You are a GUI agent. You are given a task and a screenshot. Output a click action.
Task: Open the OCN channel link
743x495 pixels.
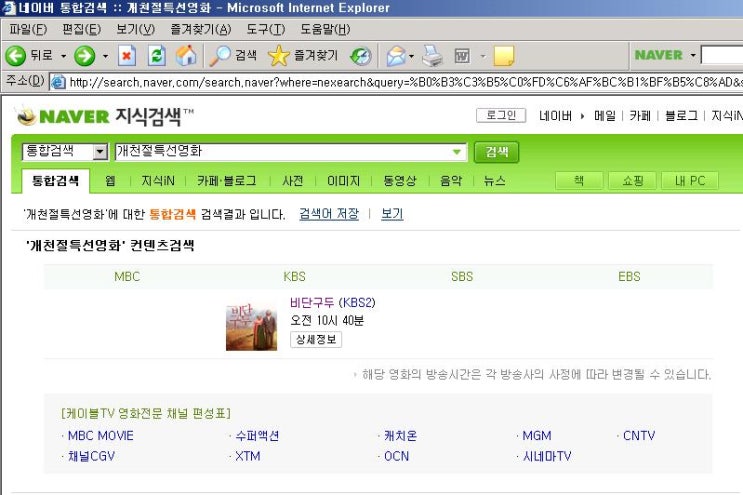click(397, 457)
